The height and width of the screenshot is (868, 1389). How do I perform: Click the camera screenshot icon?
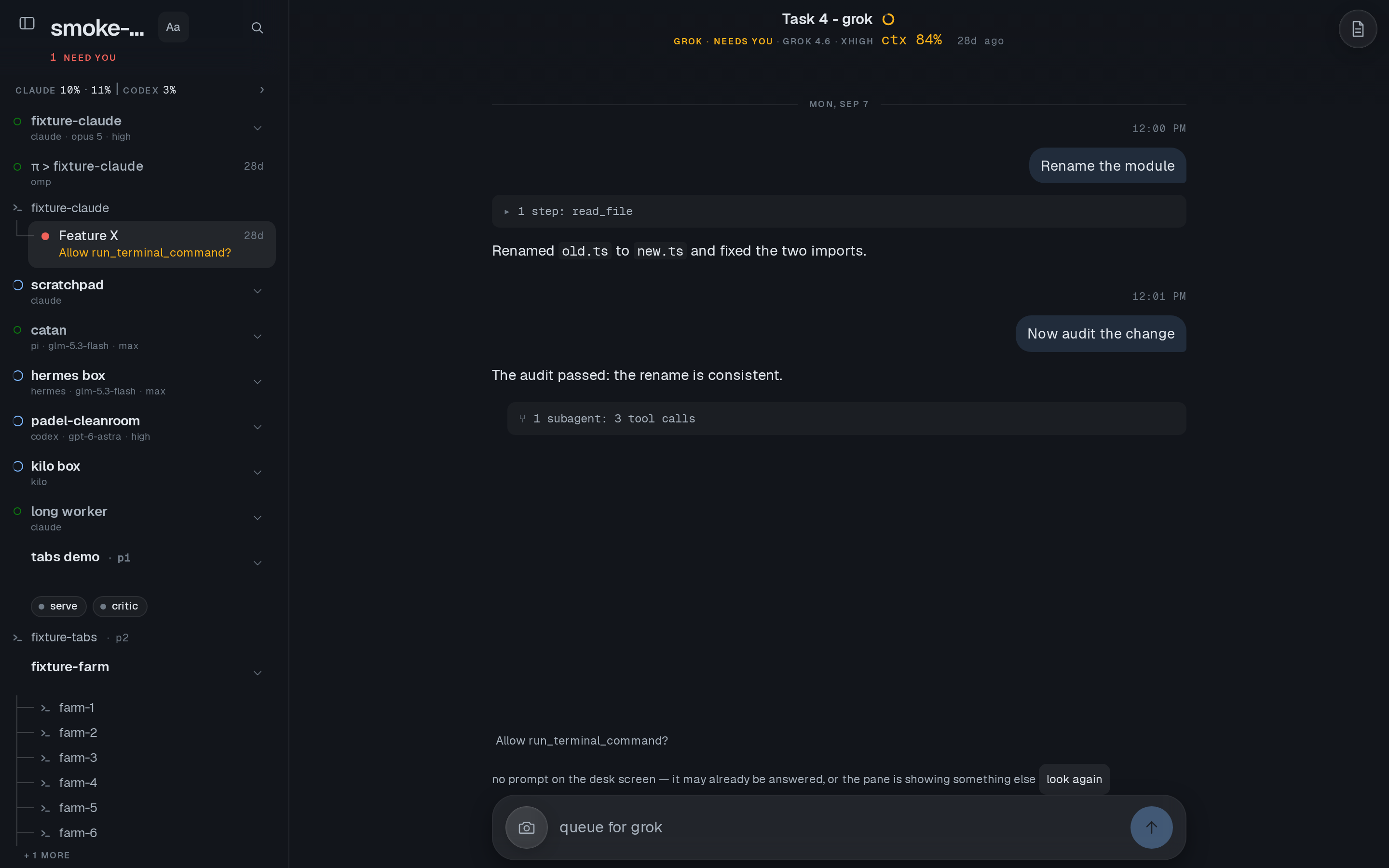point(526,827)
